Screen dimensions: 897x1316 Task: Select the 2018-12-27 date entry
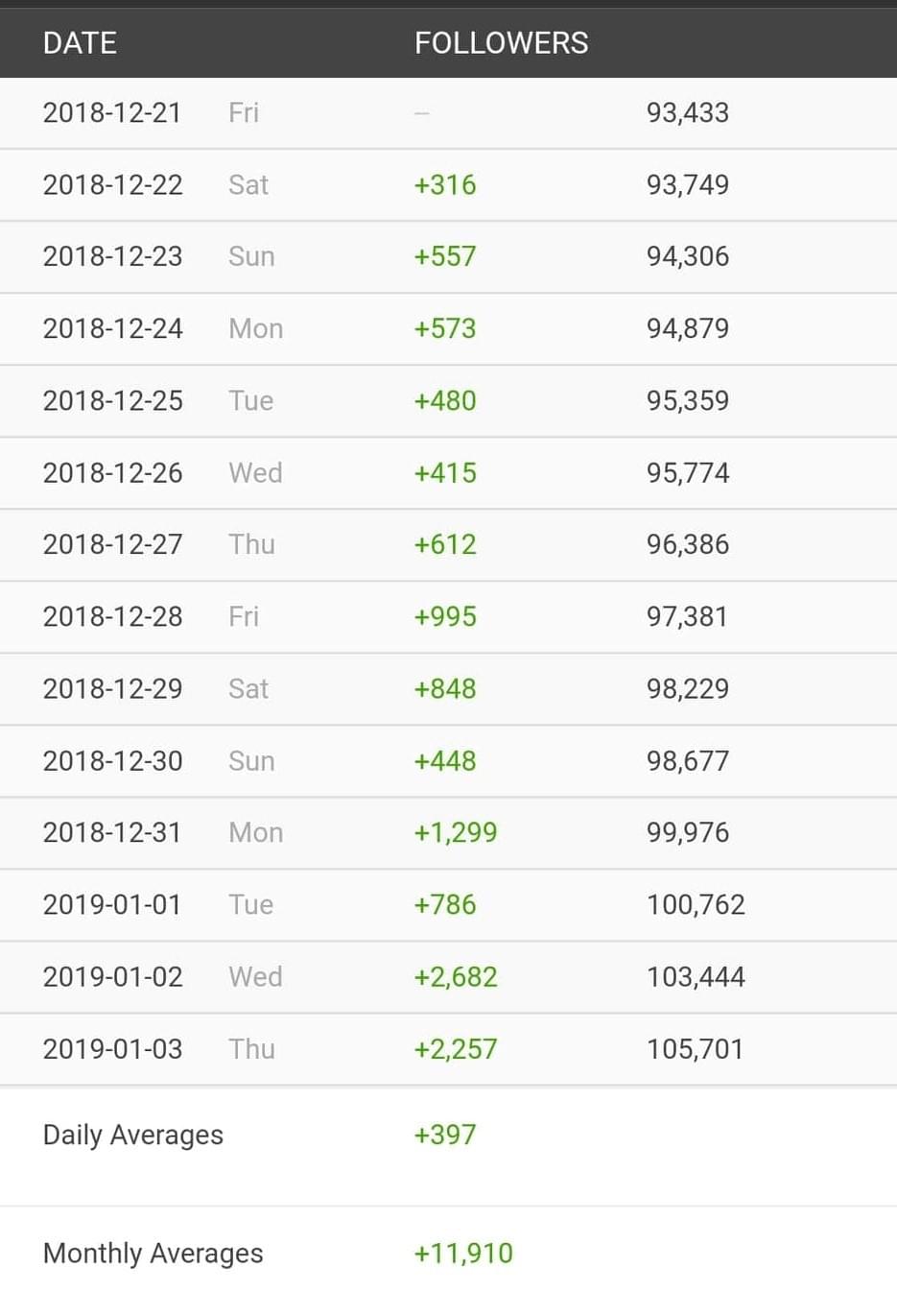coord(112,544)
